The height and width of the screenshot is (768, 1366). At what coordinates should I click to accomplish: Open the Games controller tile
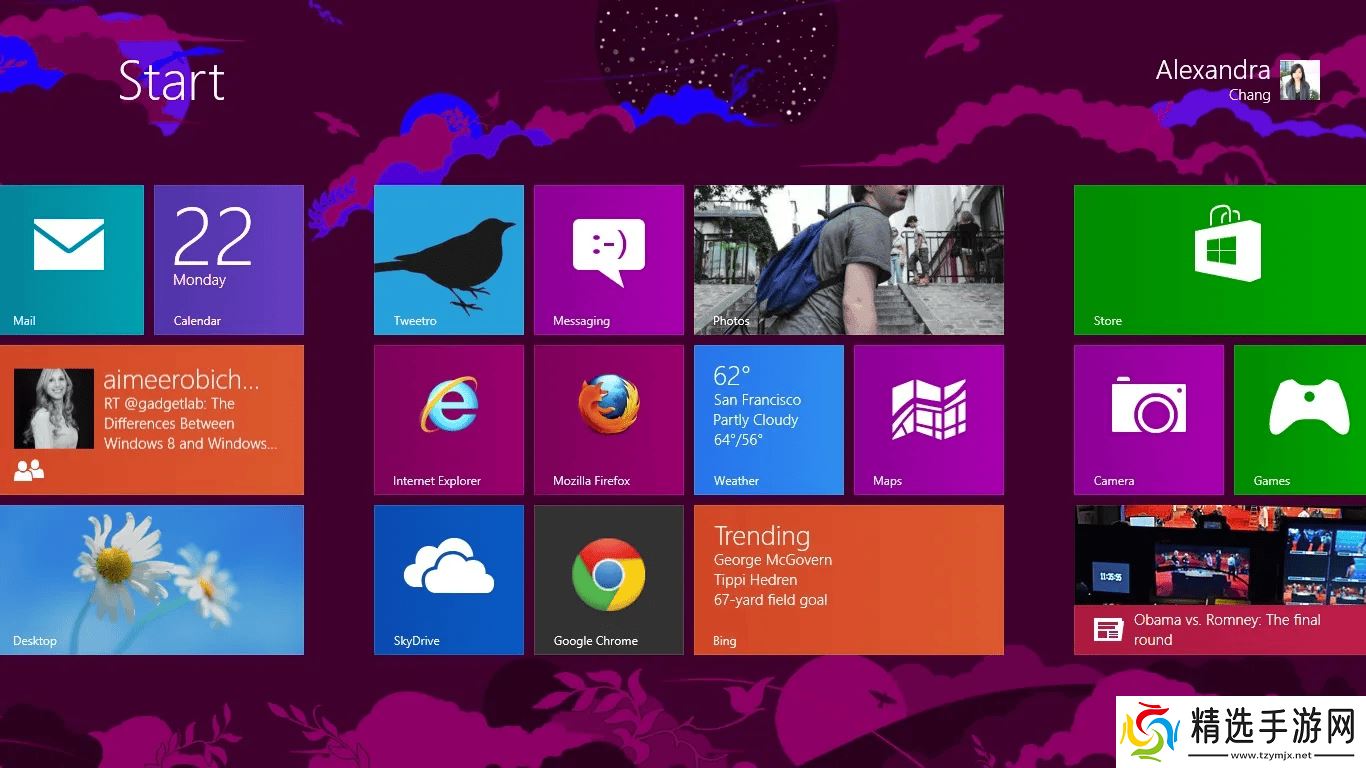tap(1300, 419)
